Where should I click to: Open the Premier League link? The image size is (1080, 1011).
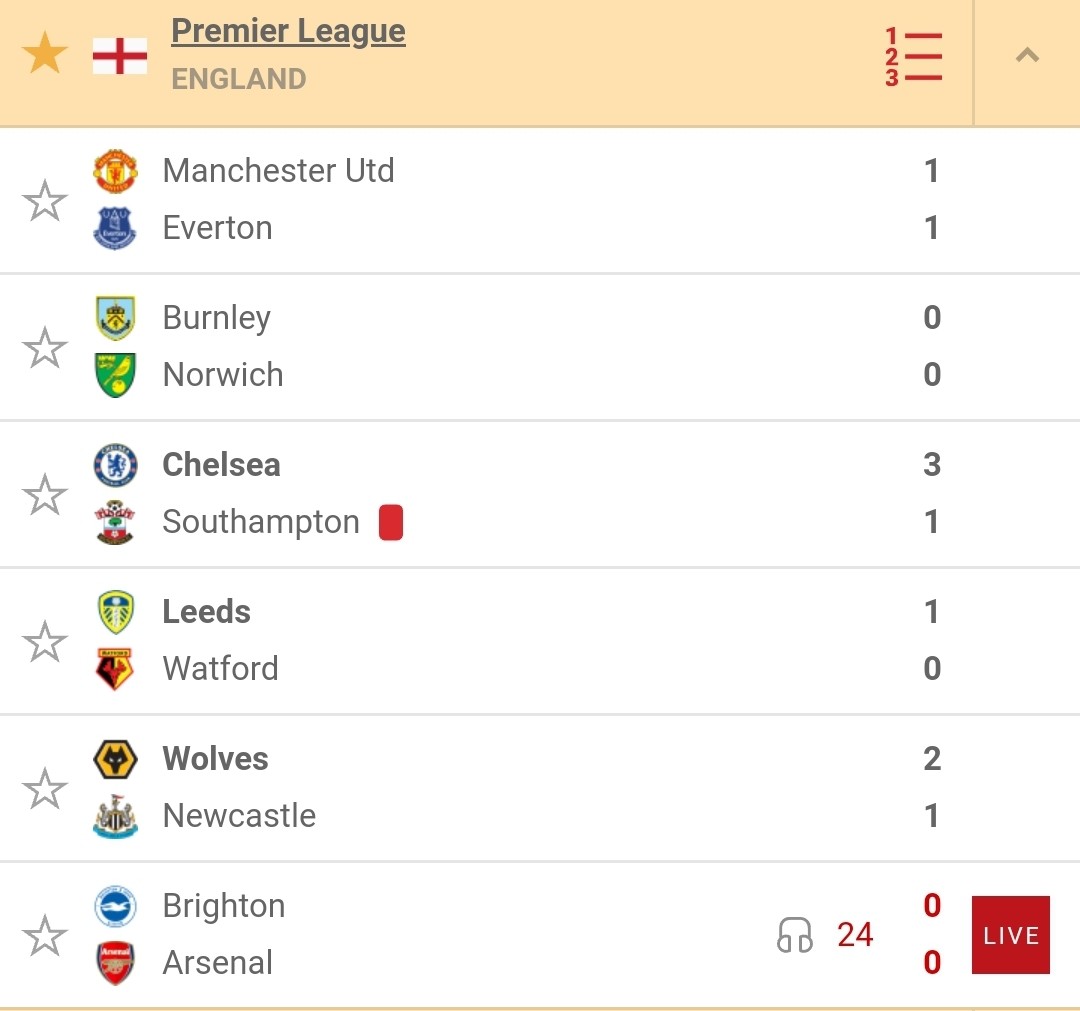288,31
